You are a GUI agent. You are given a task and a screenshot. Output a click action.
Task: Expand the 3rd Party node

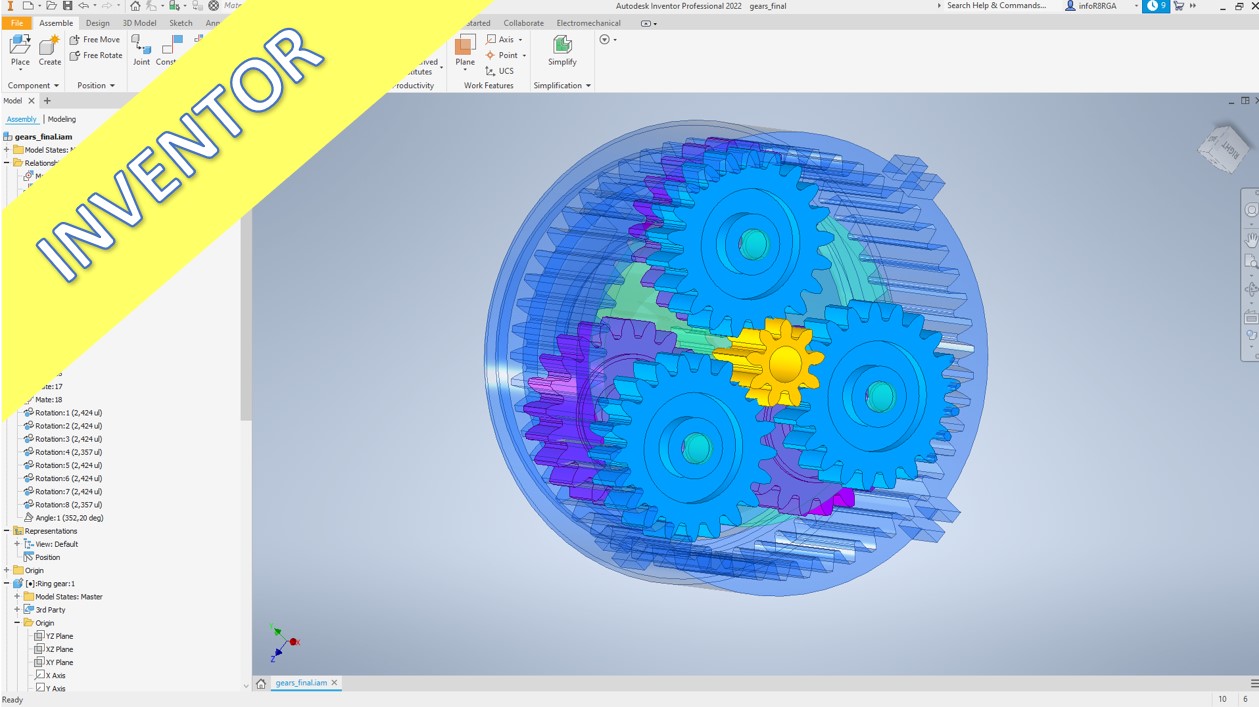pos(17,610)
